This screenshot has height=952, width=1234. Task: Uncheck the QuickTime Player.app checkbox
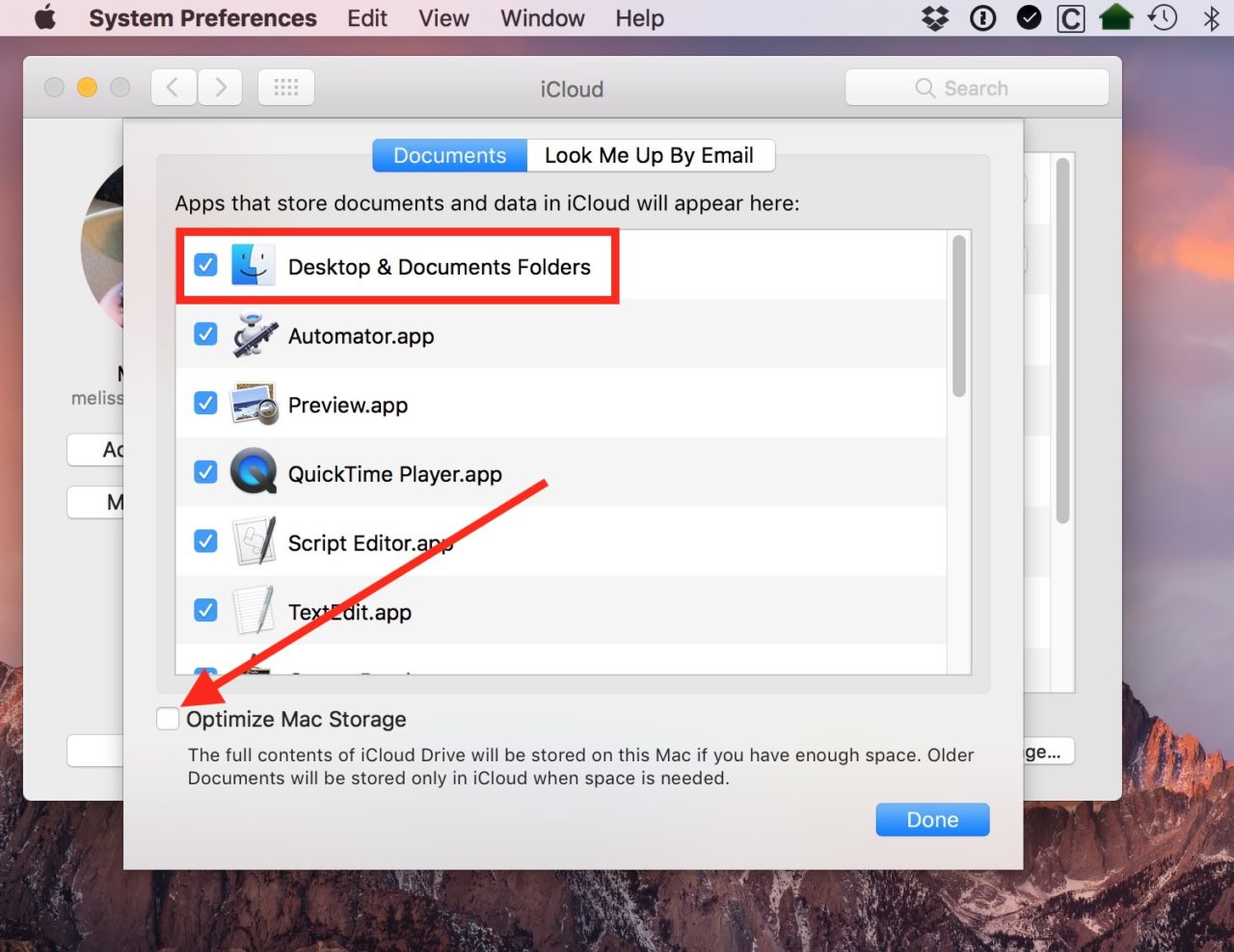point(205,472)
